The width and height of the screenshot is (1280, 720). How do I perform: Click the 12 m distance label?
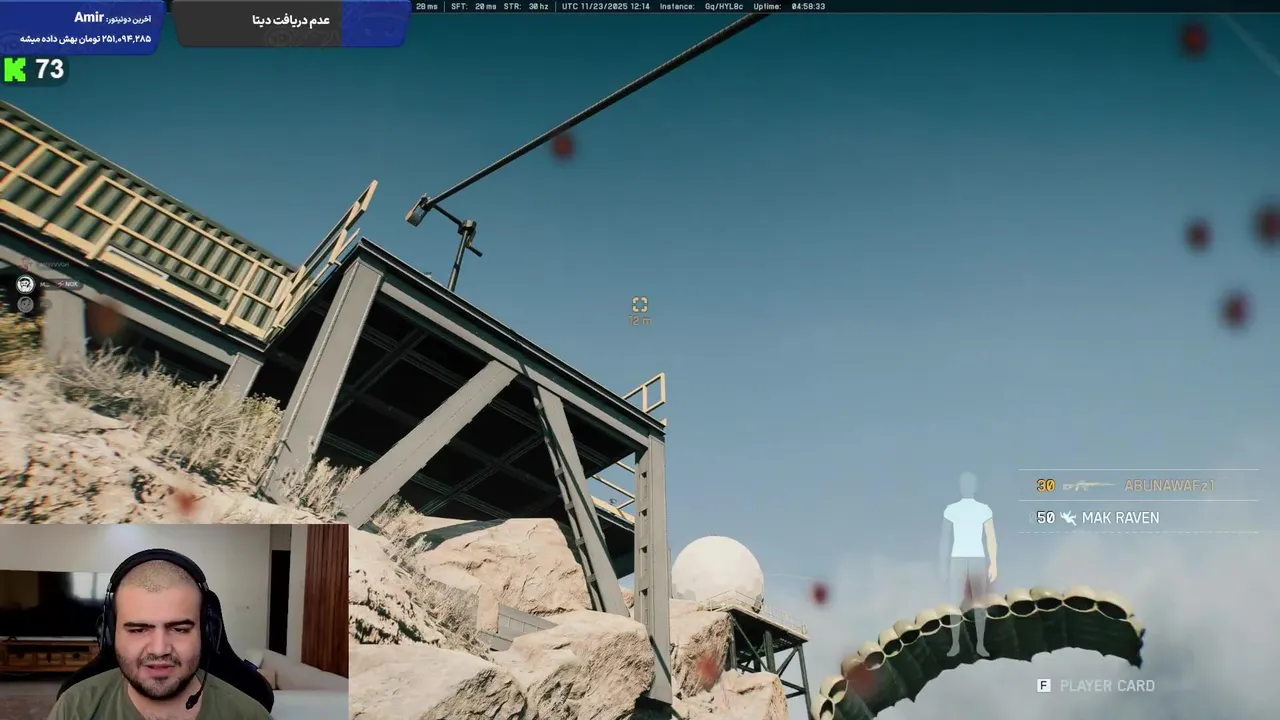coord(640,321)
